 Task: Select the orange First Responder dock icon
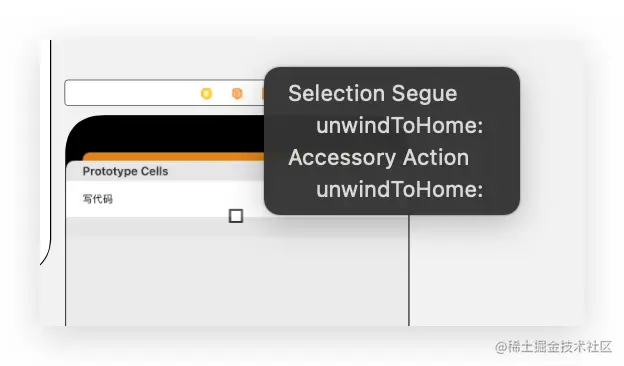237,93
